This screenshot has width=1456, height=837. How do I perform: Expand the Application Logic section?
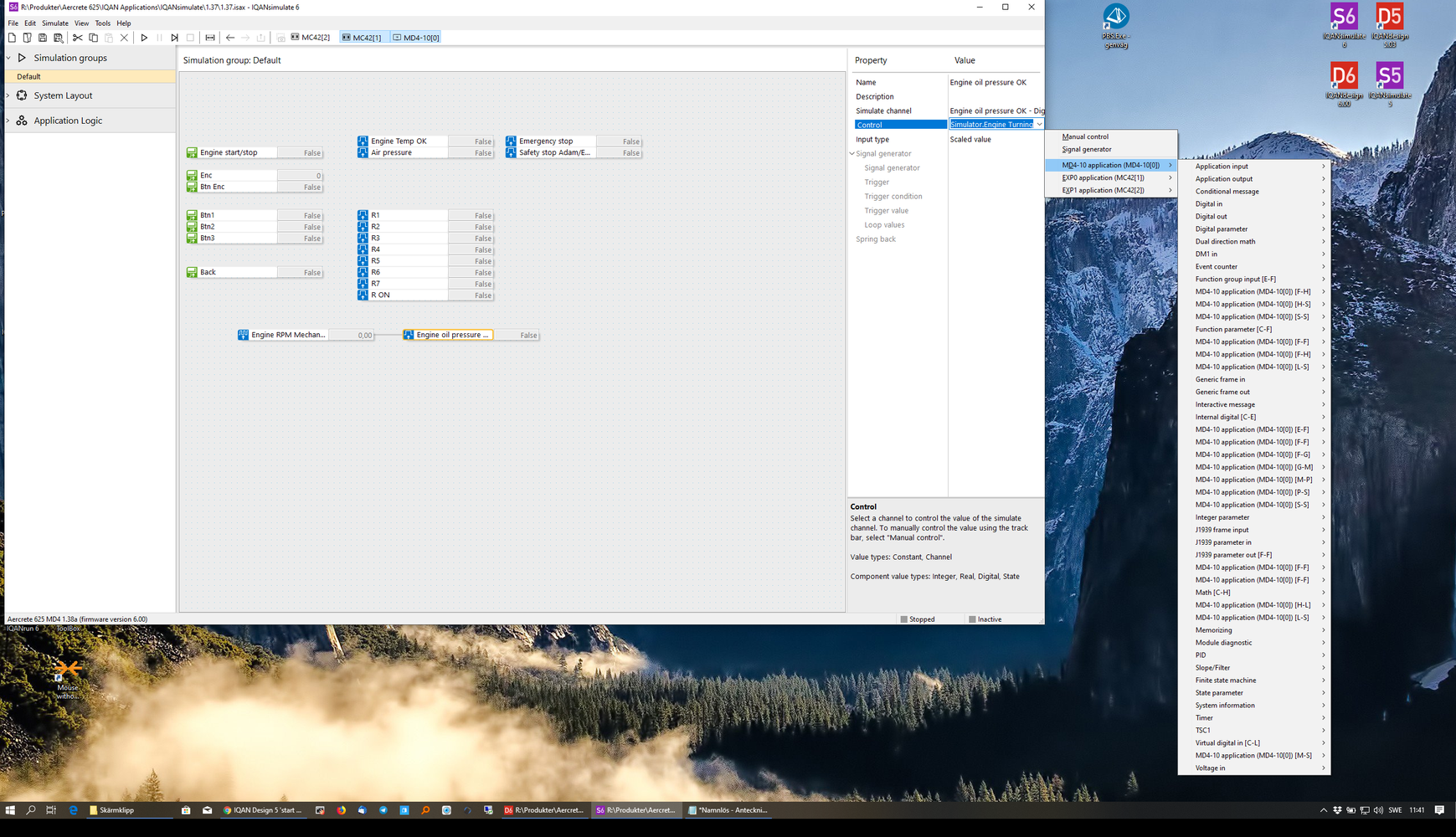click(8, 121)
